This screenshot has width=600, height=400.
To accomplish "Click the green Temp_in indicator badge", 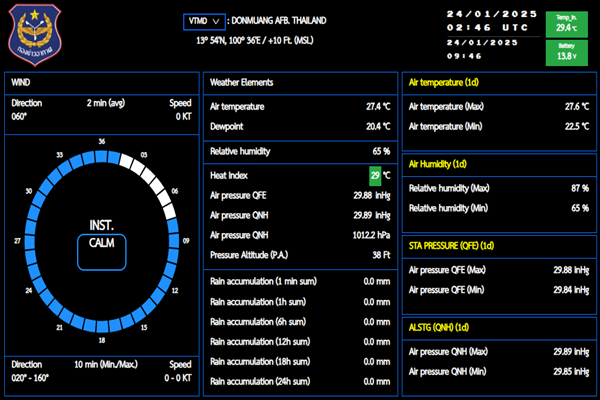I will point(566,24).
